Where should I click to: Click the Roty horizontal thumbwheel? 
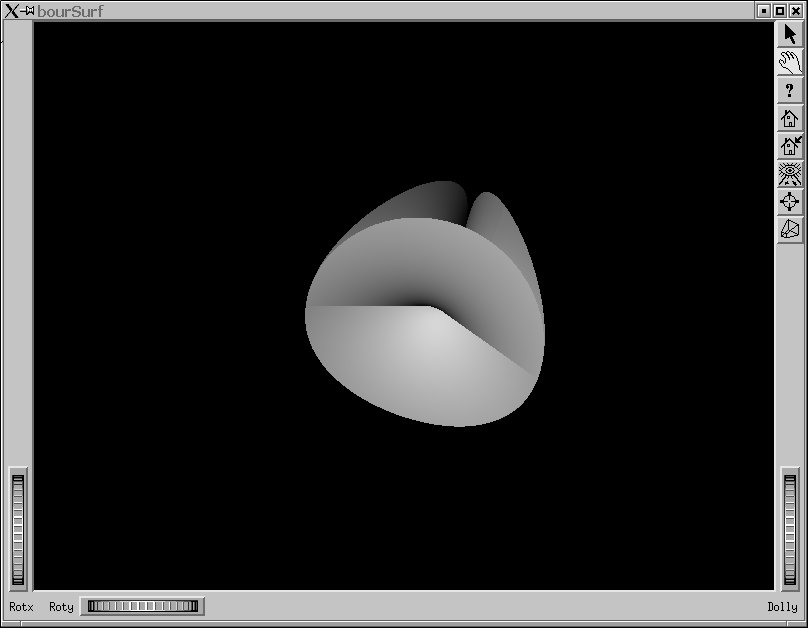click(143, 606)
